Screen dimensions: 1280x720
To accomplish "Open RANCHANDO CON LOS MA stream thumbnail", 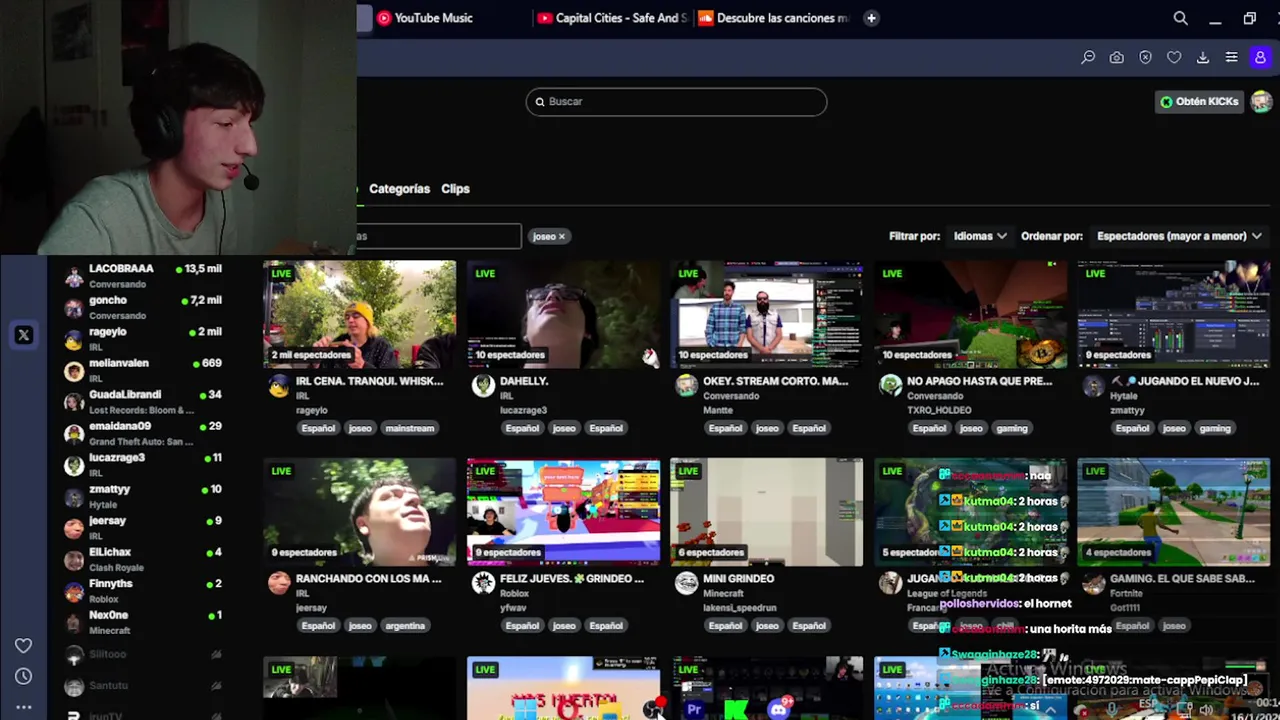I will 359,512.
